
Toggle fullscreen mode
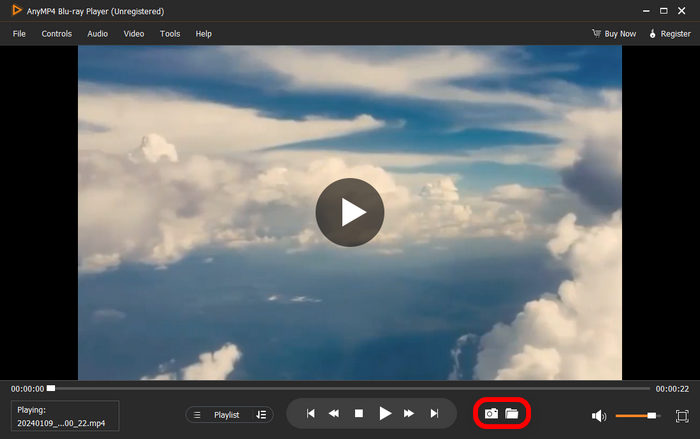click(682, 415)
